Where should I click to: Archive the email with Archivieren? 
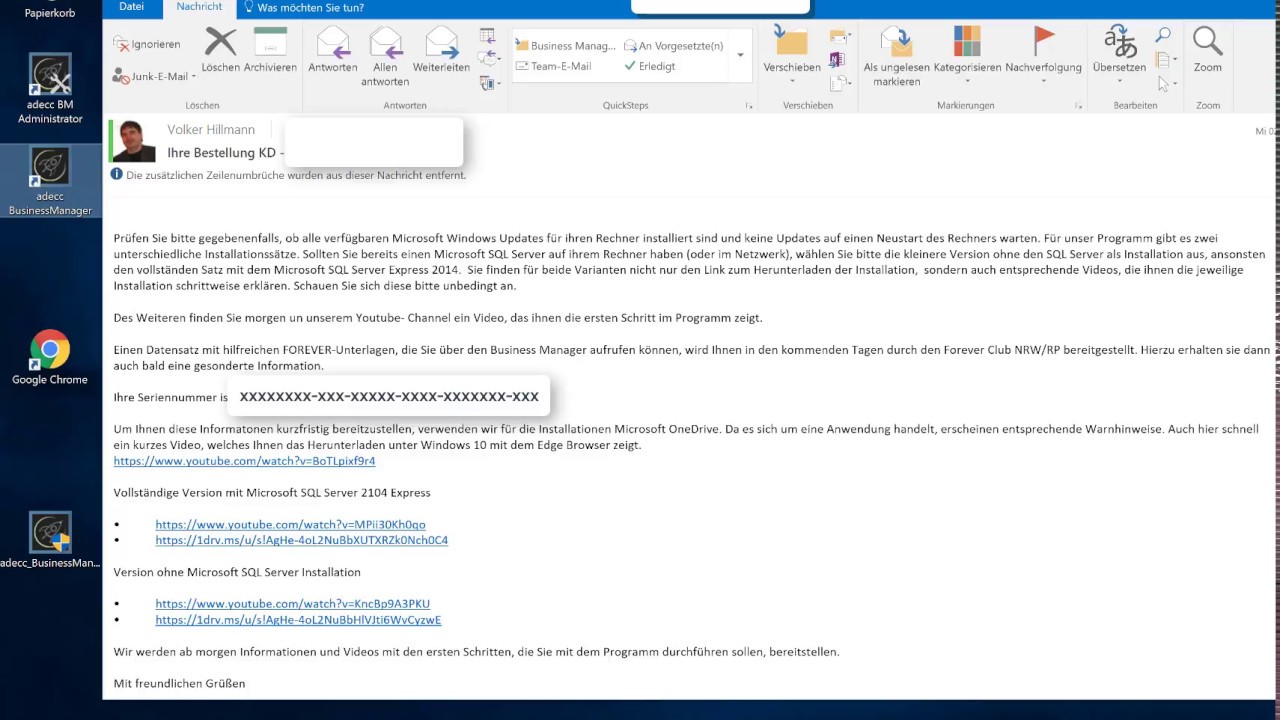(x=270, y=50)
